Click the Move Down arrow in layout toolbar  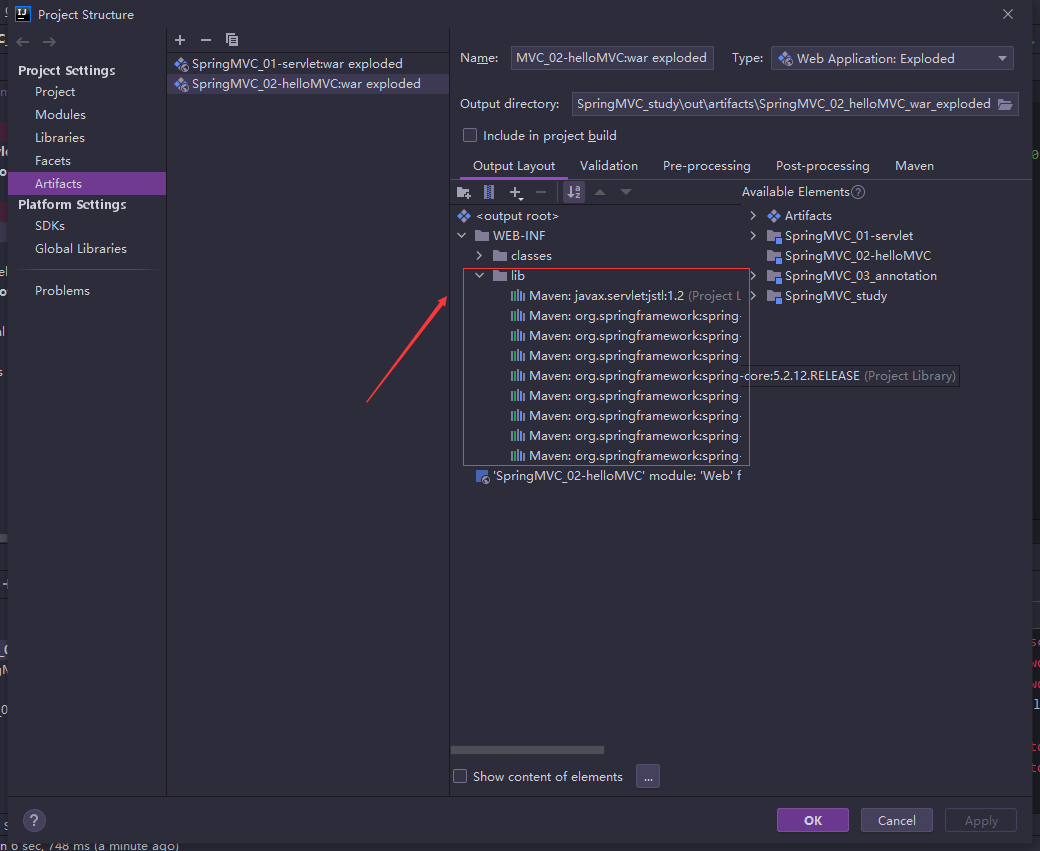[x=625, y=192]
